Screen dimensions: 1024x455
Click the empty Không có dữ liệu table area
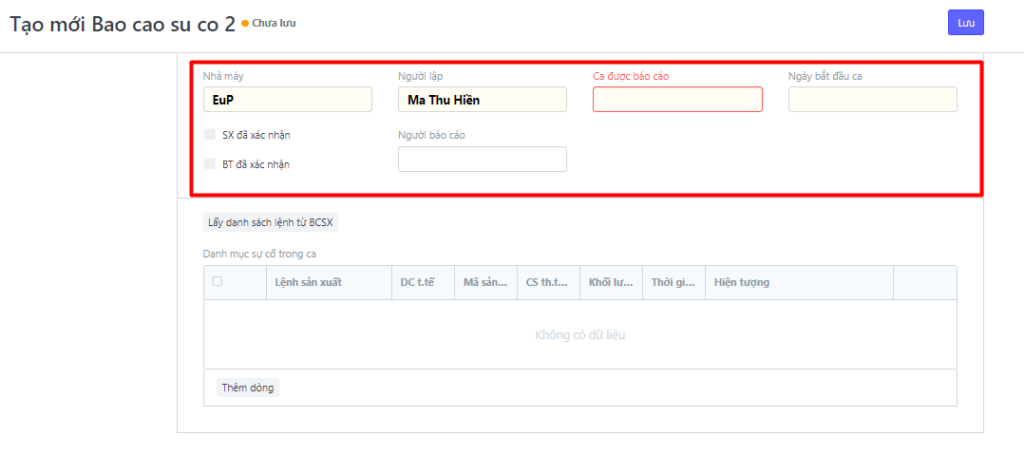coord(580,335)
